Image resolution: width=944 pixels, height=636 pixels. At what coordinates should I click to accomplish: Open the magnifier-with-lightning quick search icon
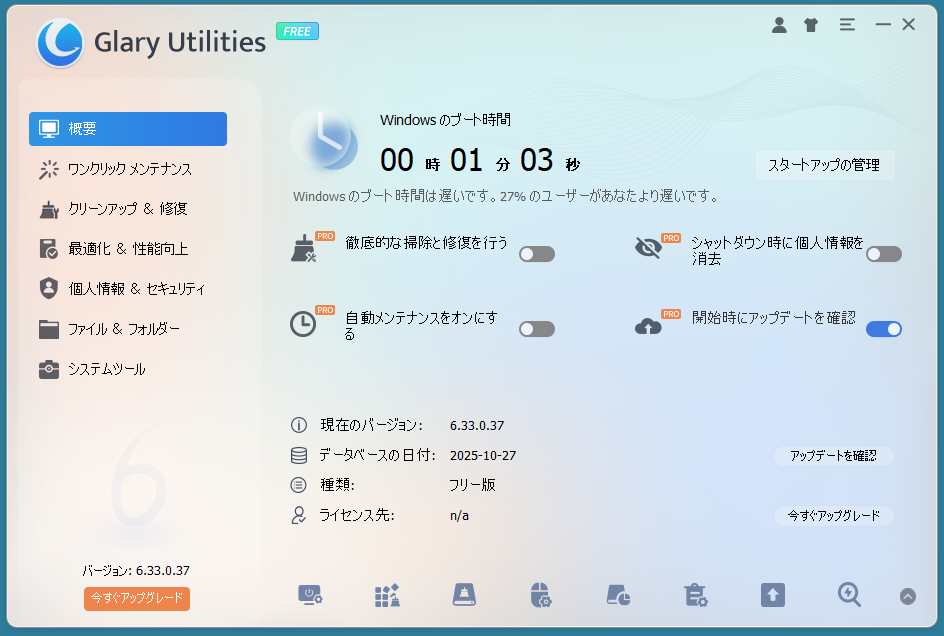849,595
